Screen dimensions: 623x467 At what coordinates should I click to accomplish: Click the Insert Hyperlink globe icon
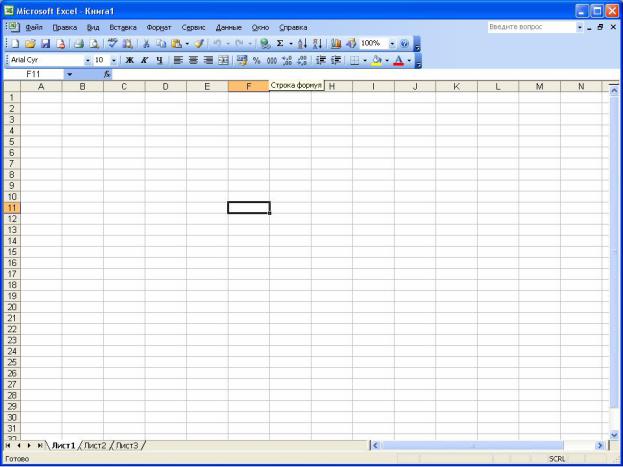pos(265,44)
